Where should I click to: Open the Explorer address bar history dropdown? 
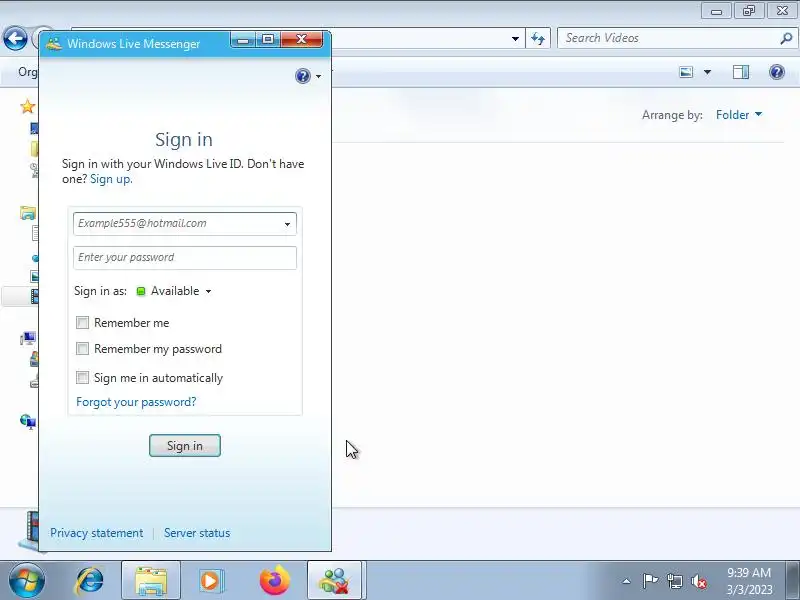515,39
